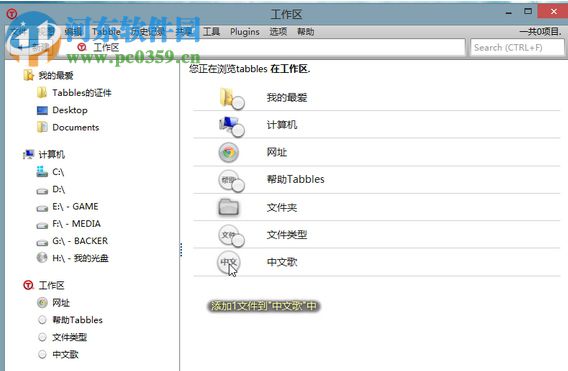This screenshot has height=371, width=568.
Task: Click the 您正在浏览tabbles 在工作区 heading text
Action: (250, 68)
